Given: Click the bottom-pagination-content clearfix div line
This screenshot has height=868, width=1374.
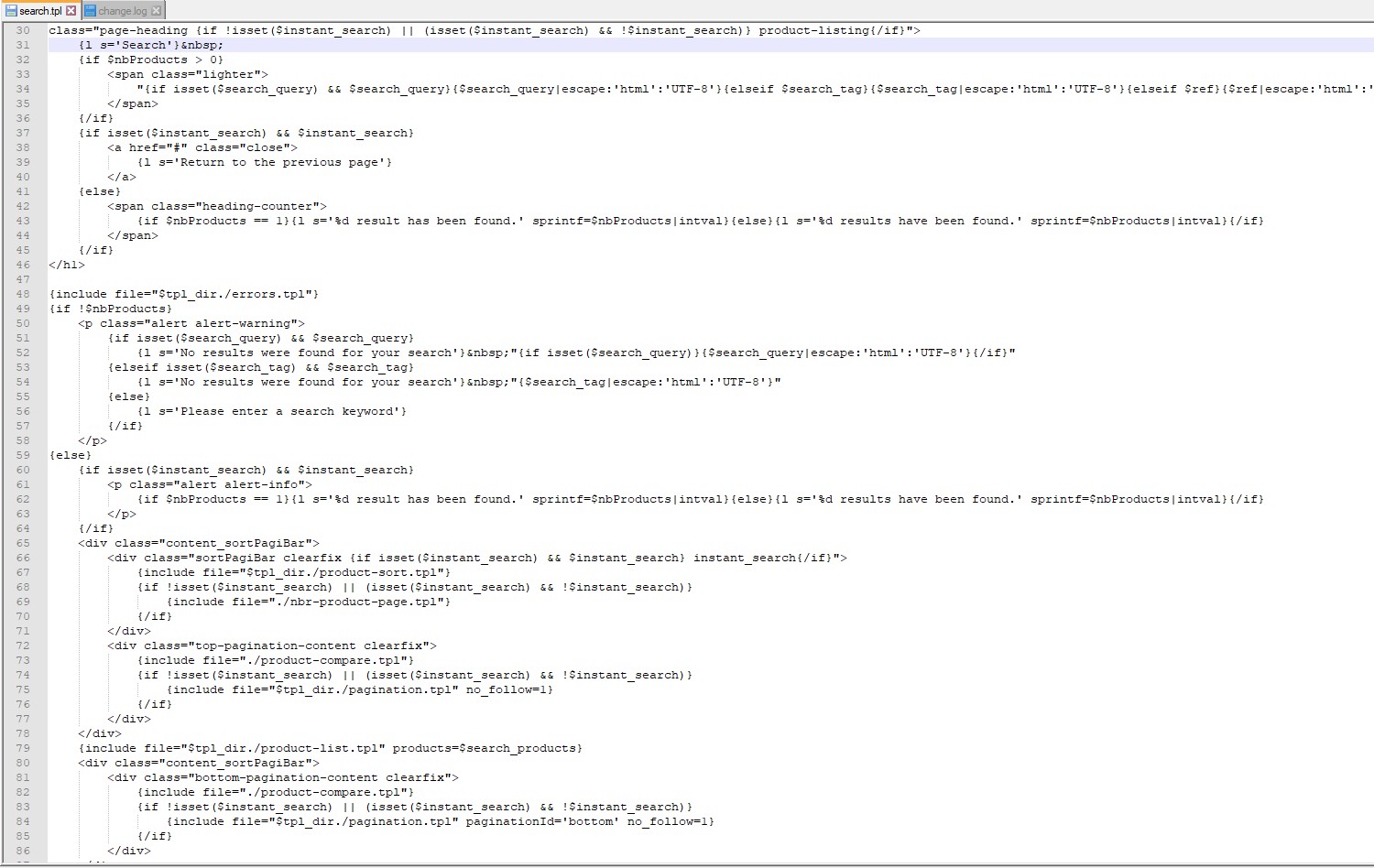Looking at the screenshot, I should pos(283,777).
